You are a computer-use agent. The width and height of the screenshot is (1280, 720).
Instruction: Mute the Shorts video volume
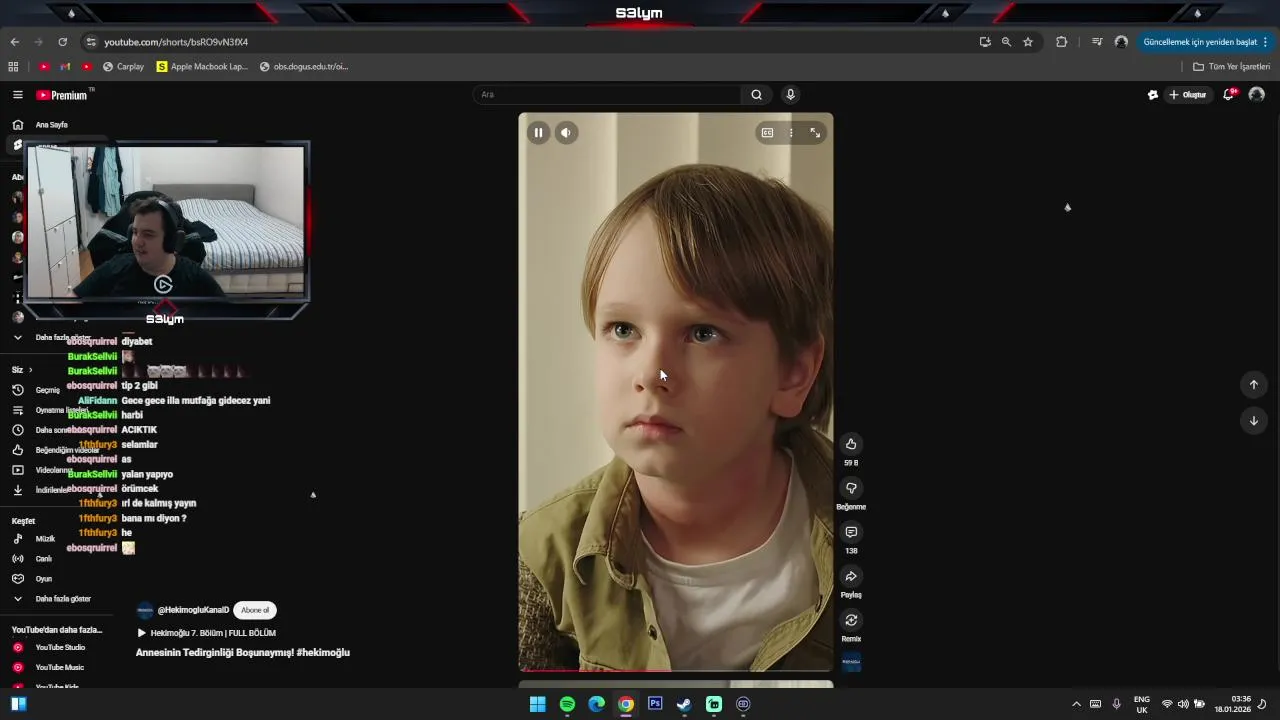click(x=566, y=132)
